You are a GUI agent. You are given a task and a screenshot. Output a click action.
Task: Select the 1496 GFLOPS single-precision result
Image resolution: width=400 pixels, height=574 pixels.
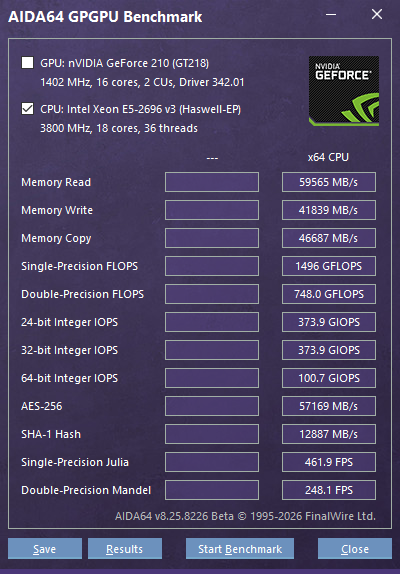329,266
